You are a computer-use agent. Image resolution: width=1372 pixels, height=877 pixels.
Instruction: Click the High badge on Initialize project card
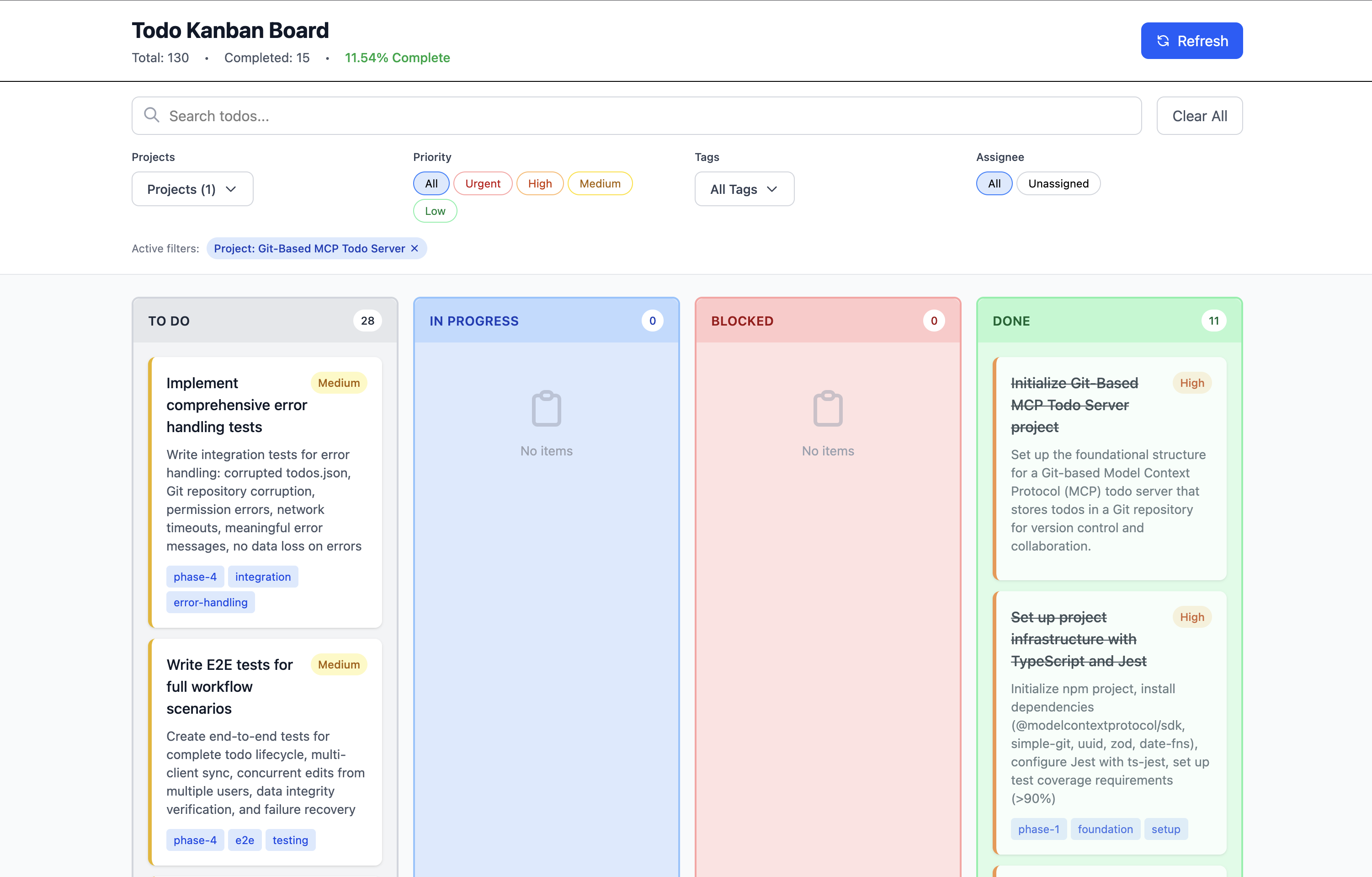pyautogui.click(x=1192, y=383)
